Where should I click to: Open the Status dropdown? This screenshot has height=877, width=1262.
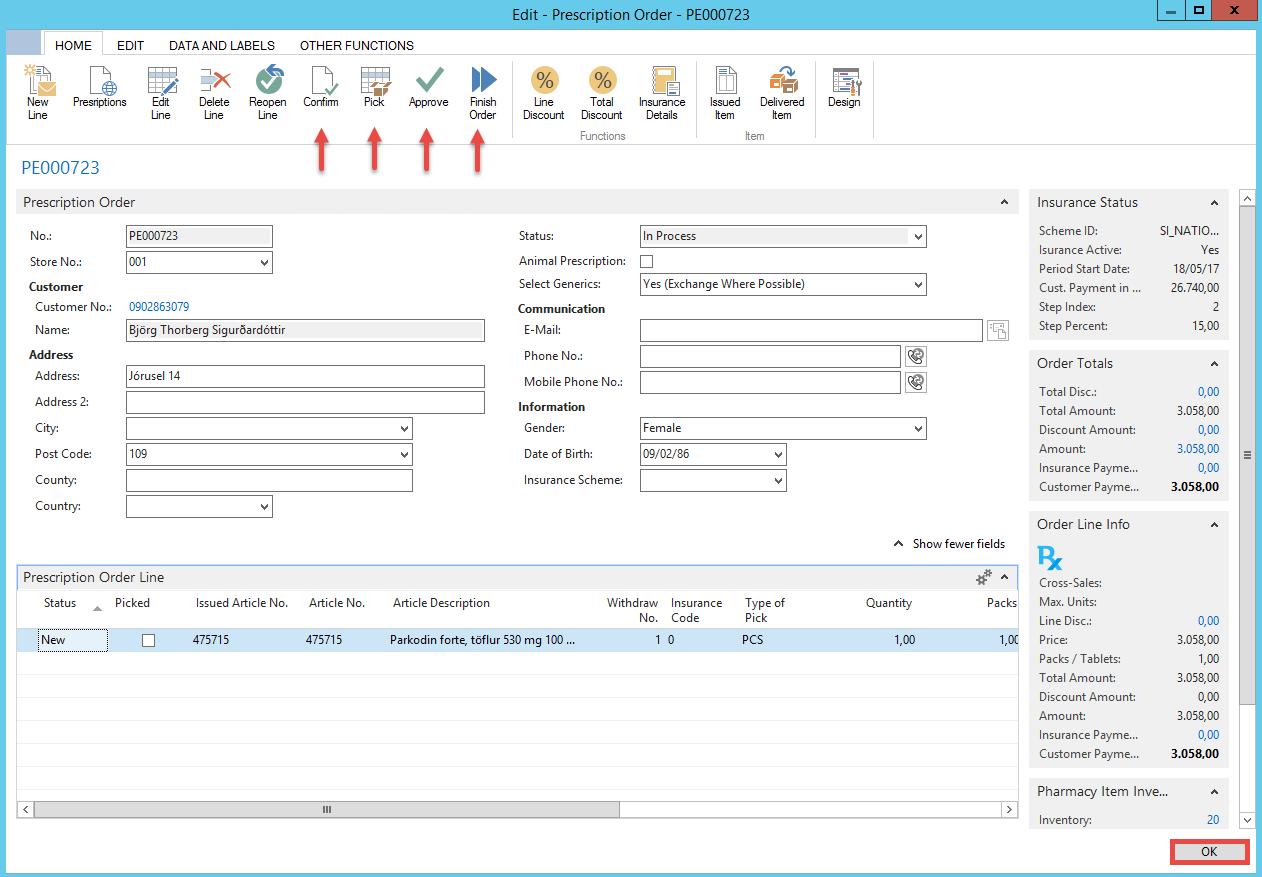coord(918,237)
